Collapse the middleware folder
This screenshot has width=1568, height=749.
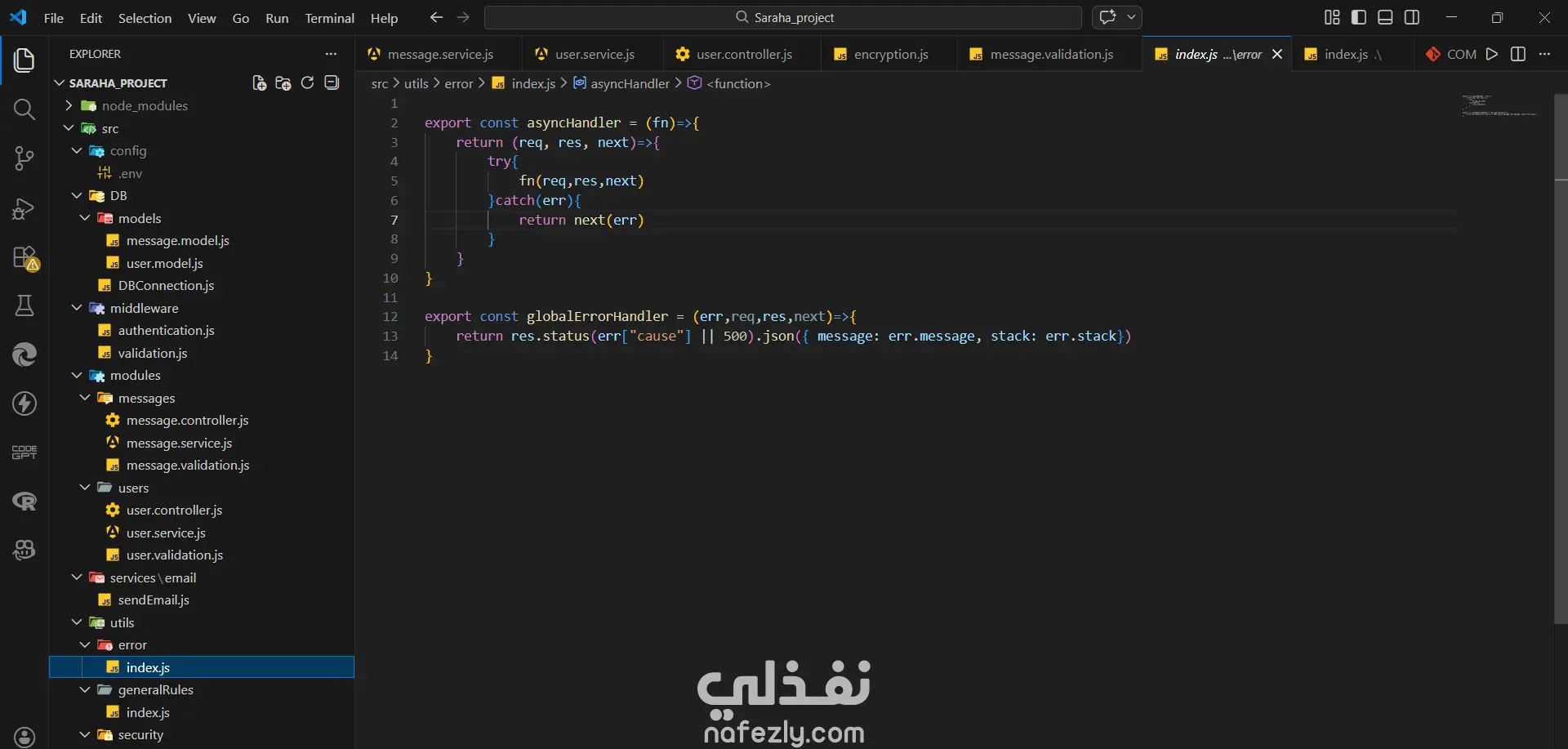(x=77, y=308)
